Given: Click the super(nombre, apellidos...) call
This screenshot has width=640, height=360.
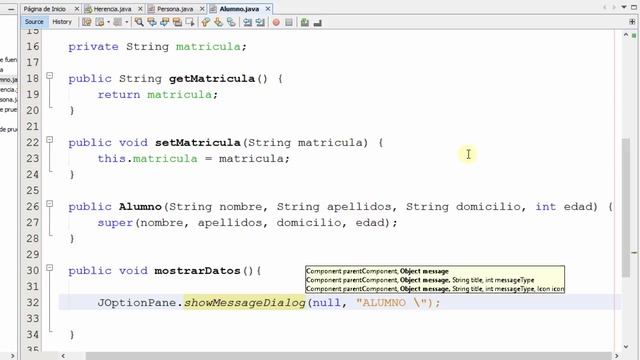Looking at the screenshot, I should pos(247,223).
